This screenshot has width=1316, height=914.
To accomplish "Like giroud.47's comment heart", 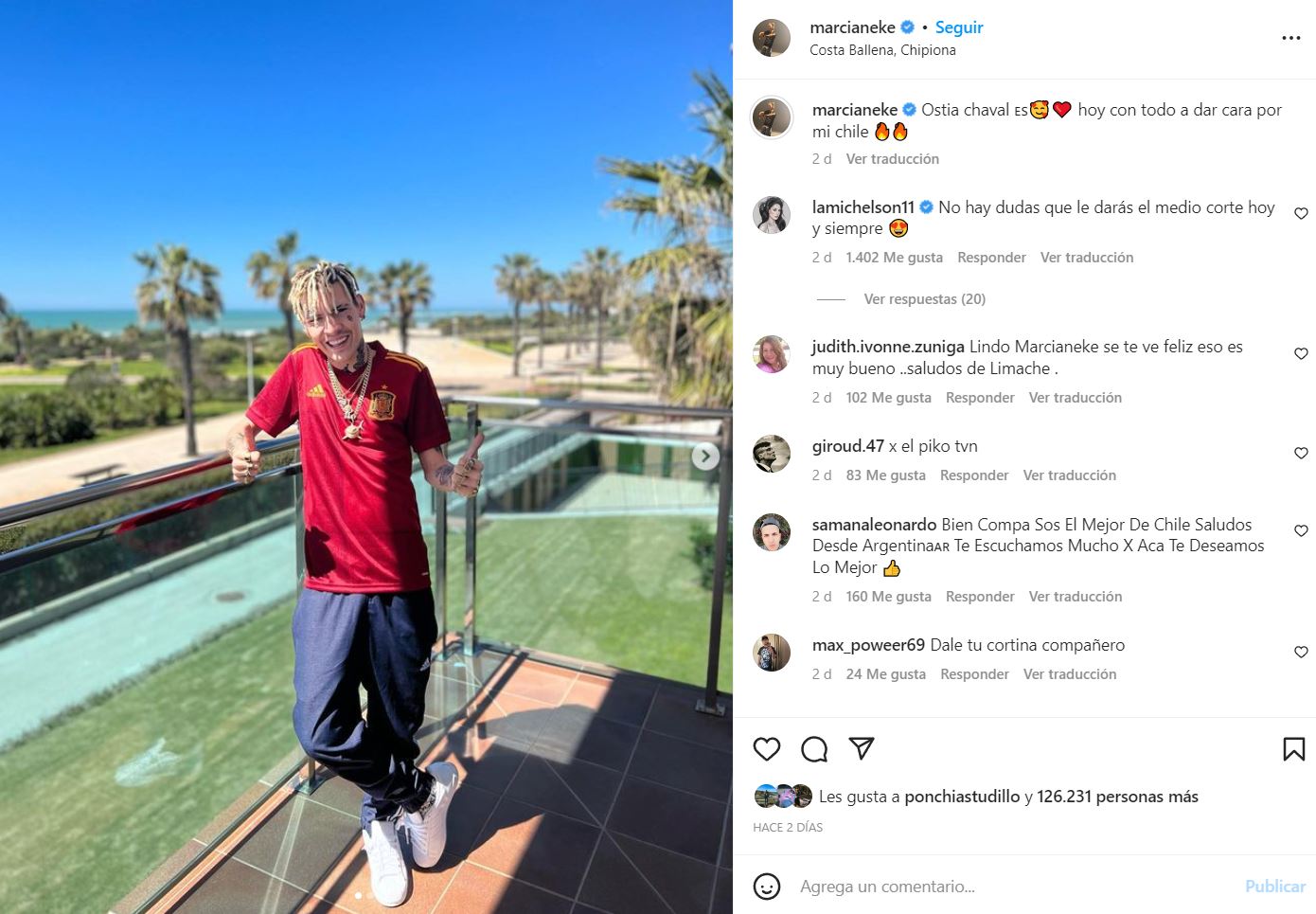I will click(1301, 454).
